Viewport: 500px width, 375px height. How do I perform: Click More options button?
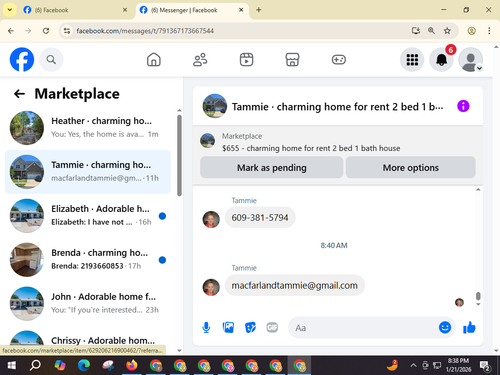coord(411,167)
